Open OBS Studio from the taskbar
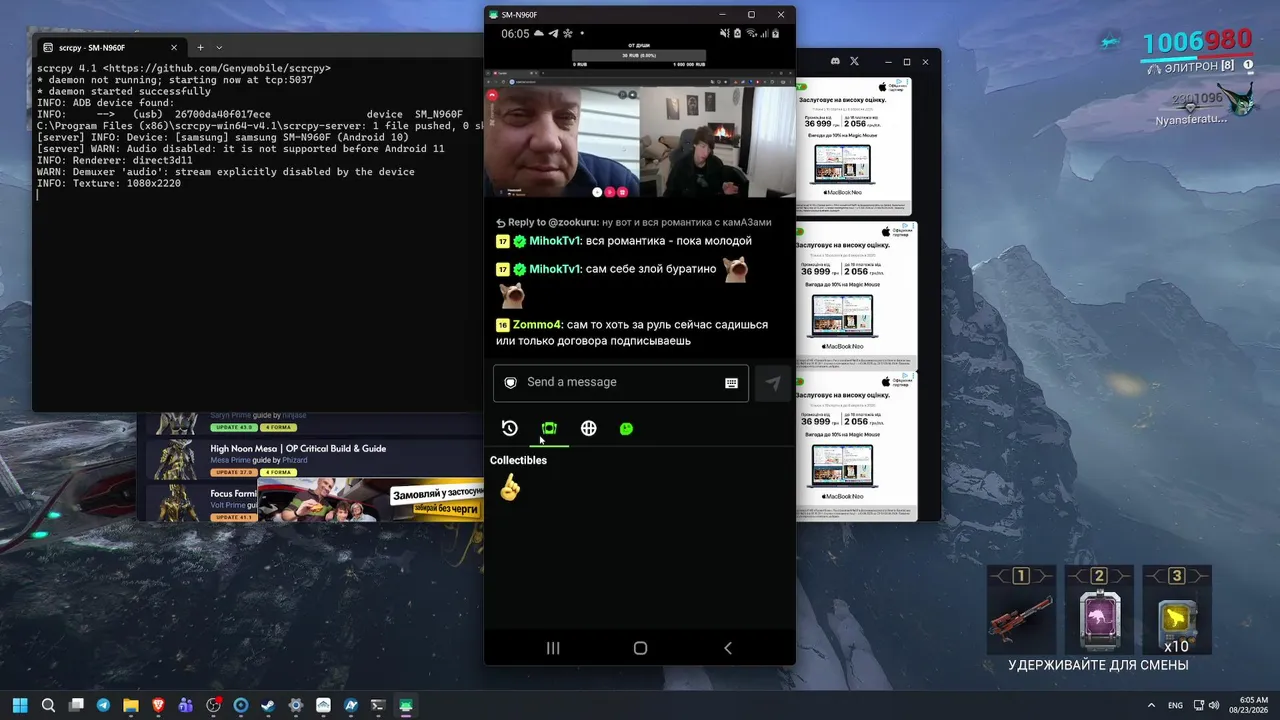Viewport: 1280px width, 720px height. 213,705
